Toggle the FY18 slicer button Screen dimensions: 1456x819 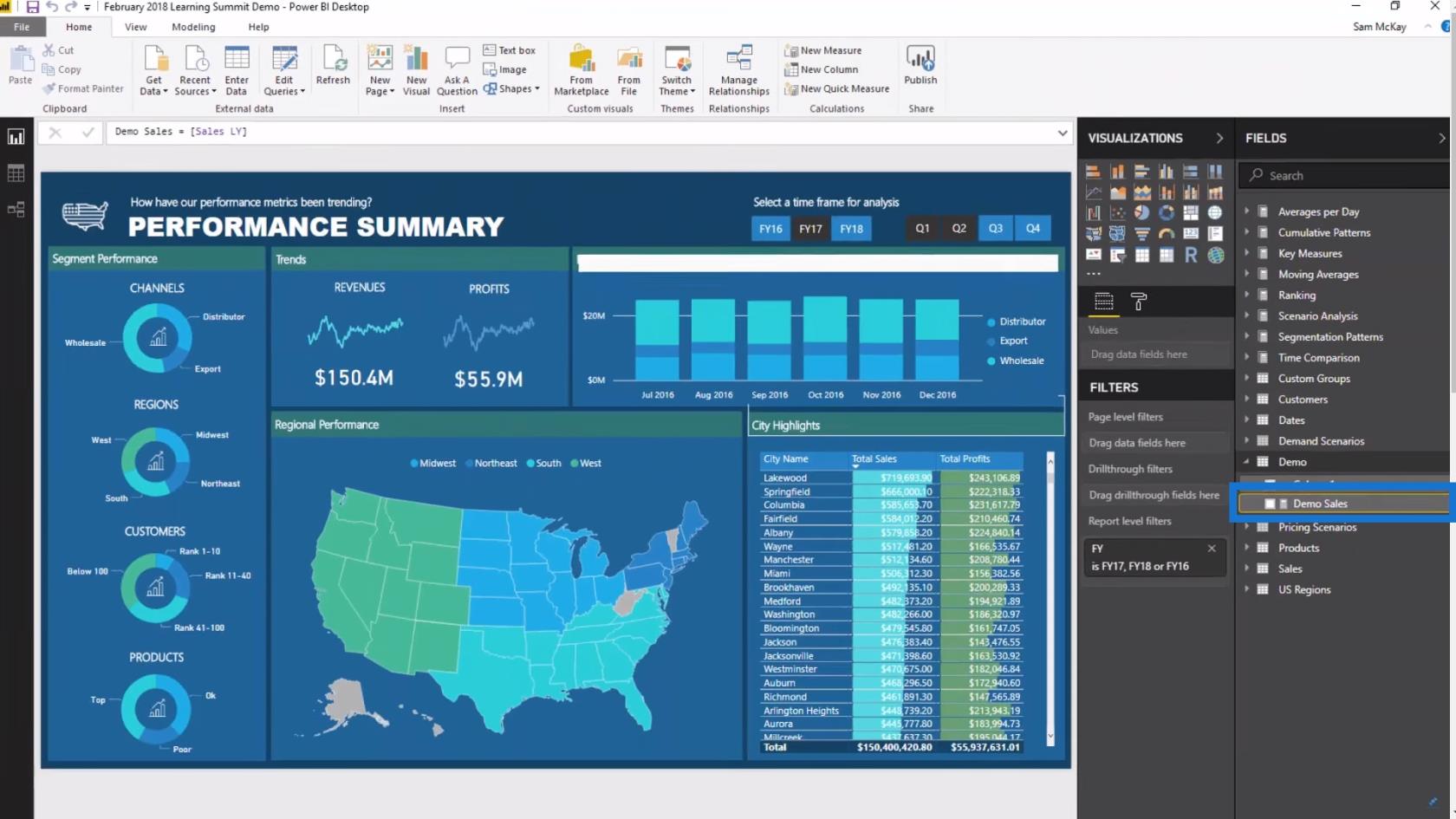click(x=851, y=229)
